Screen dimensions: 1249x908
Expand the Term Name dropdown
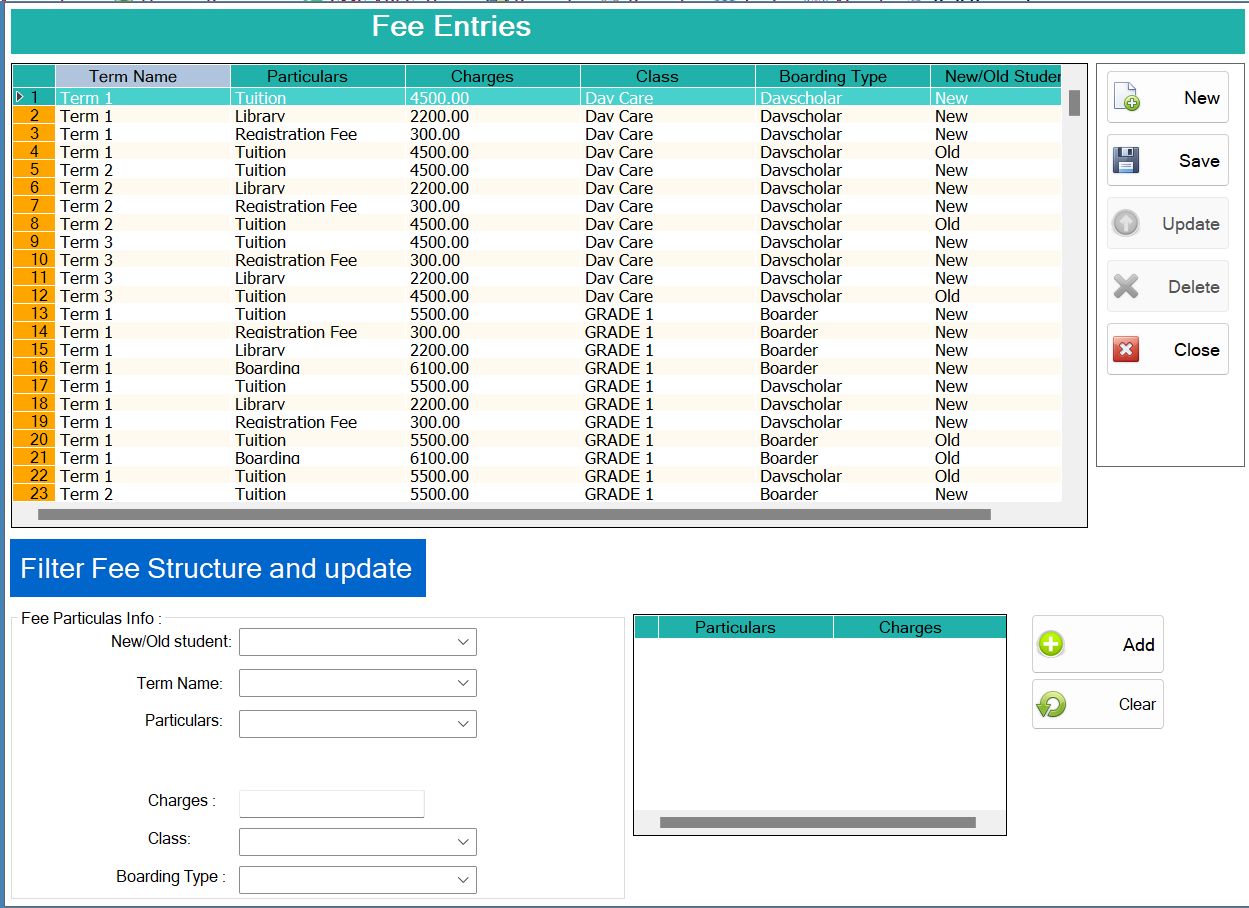[x=462, y=683]
